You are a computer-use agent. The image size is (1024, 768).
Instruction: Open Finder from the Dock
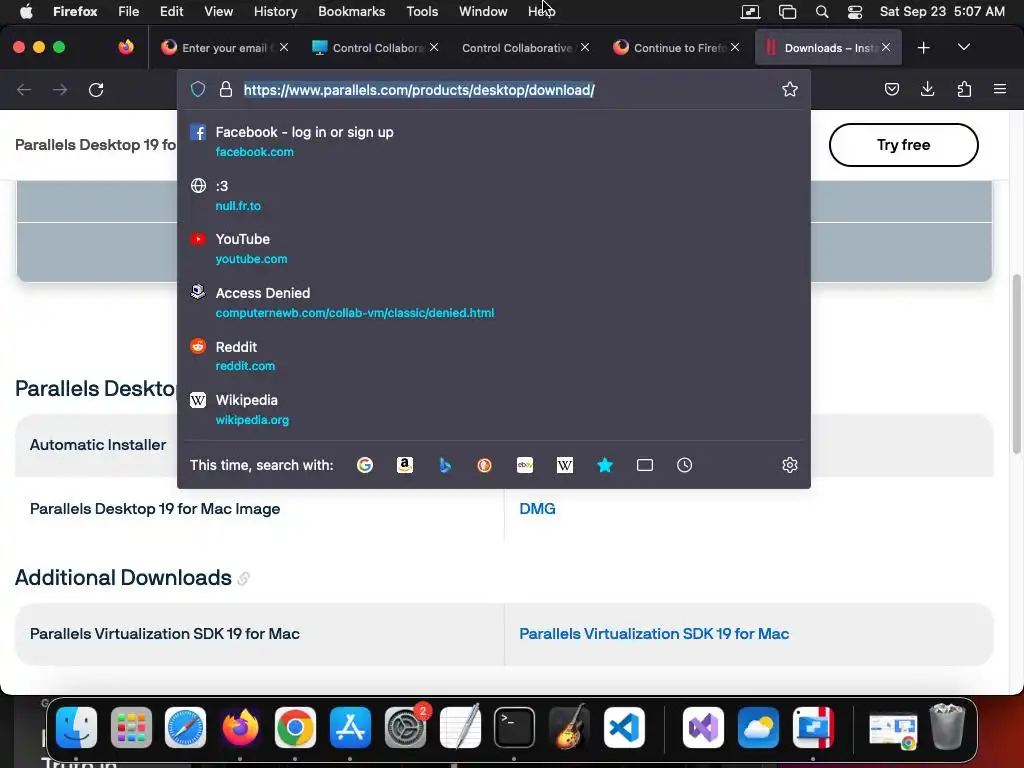coord(76,727)
